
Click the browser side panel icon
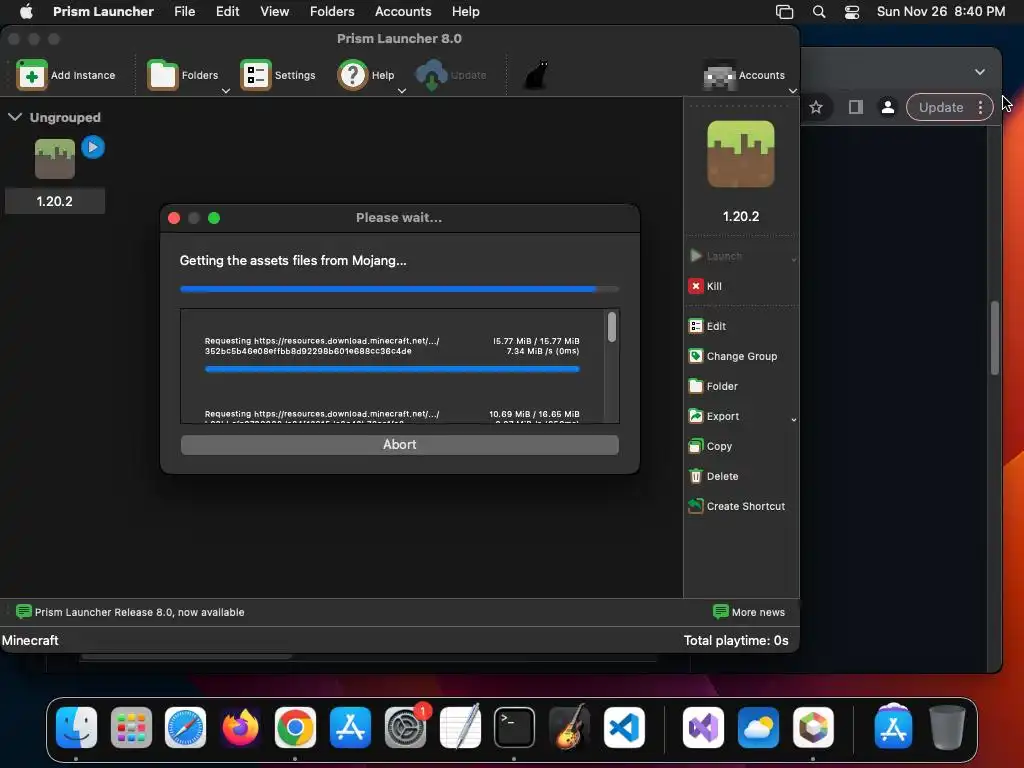tap(856, 107)
